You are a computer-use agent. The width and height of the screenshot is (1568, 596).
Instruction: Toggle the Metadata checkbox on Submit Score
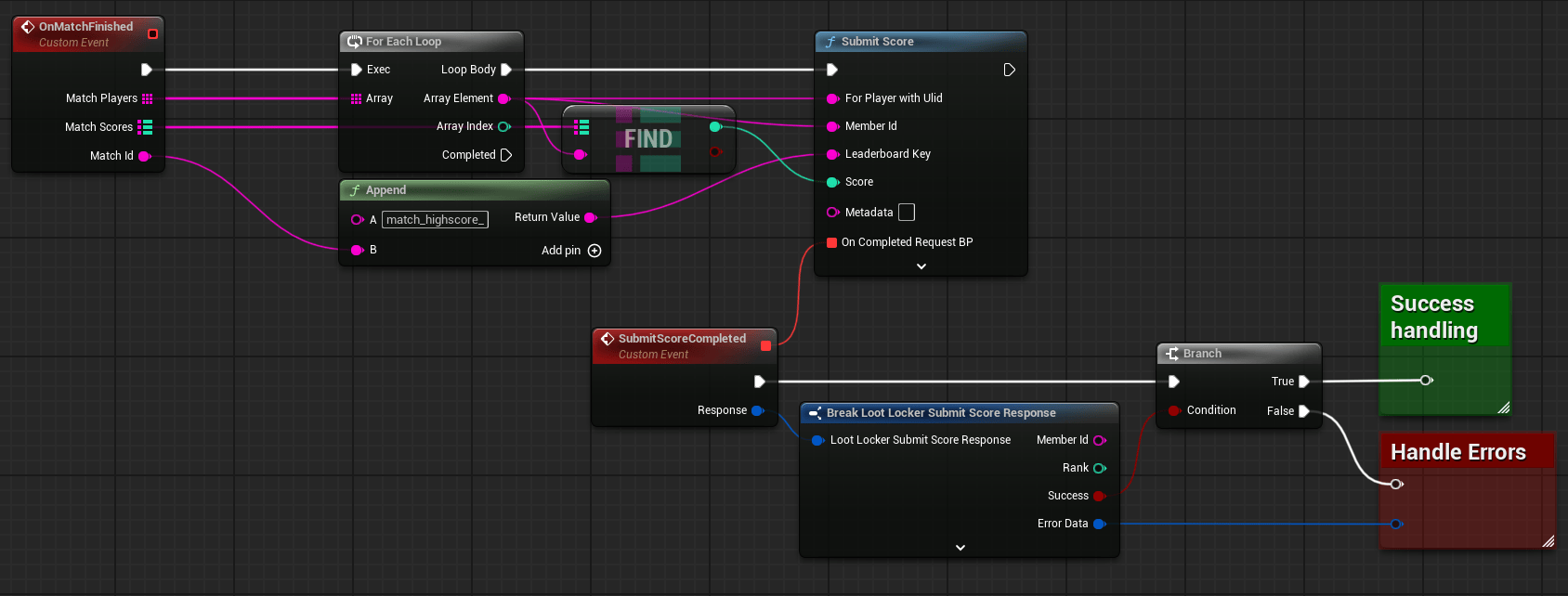pos(907,213)
